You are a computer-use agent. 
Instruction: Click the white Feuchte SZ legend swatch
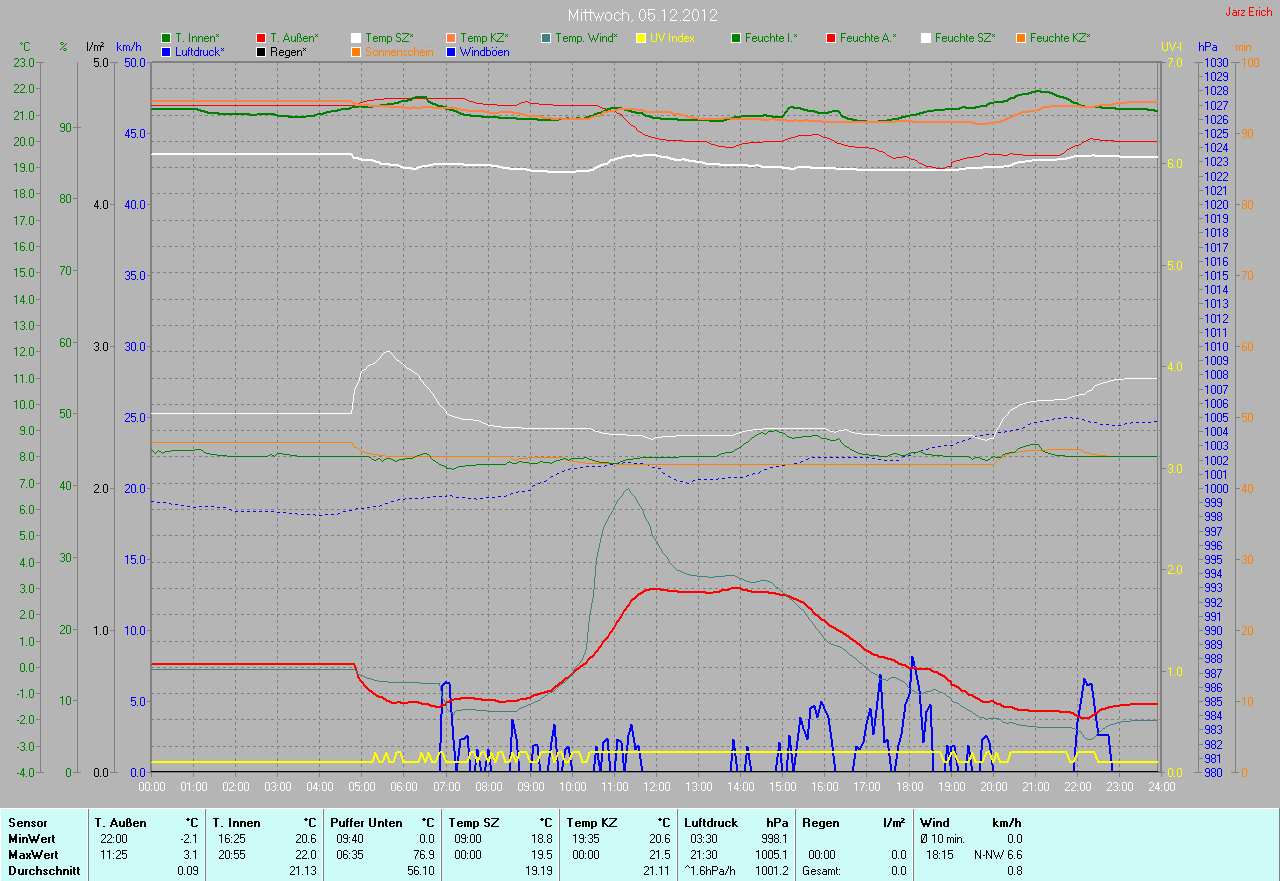(x=926, y=38)
